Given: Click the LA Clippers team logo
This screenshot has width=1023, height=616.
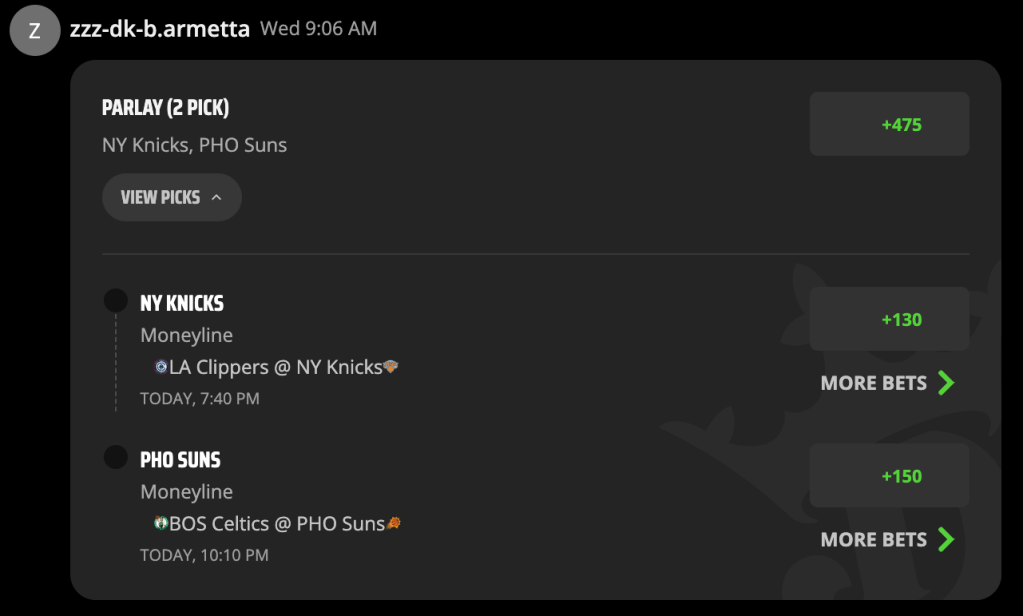Looking at the screenshot, I should point(160,367).
